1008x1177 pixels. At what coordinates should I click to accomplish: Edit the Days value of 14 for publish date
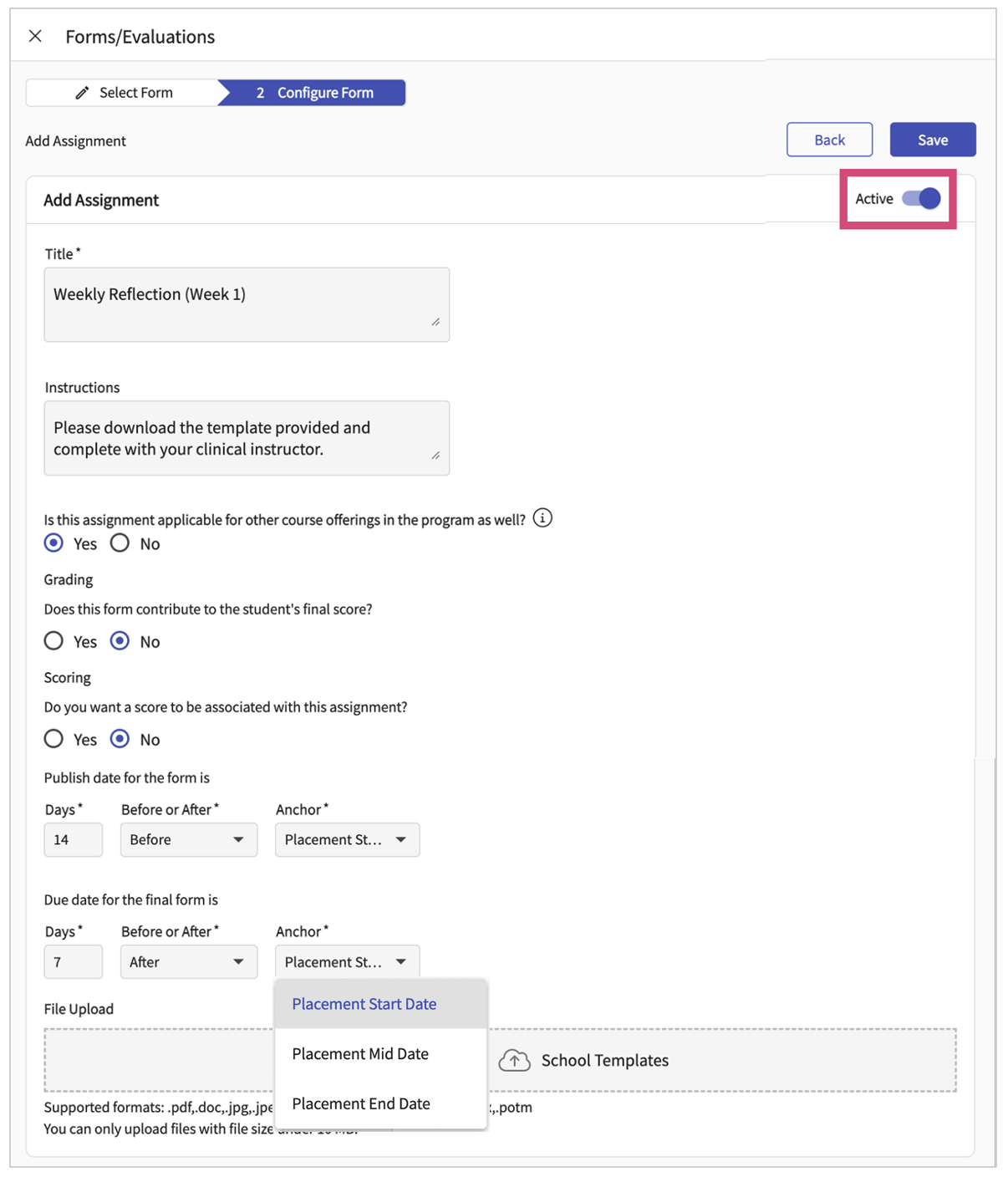point(73,839)
